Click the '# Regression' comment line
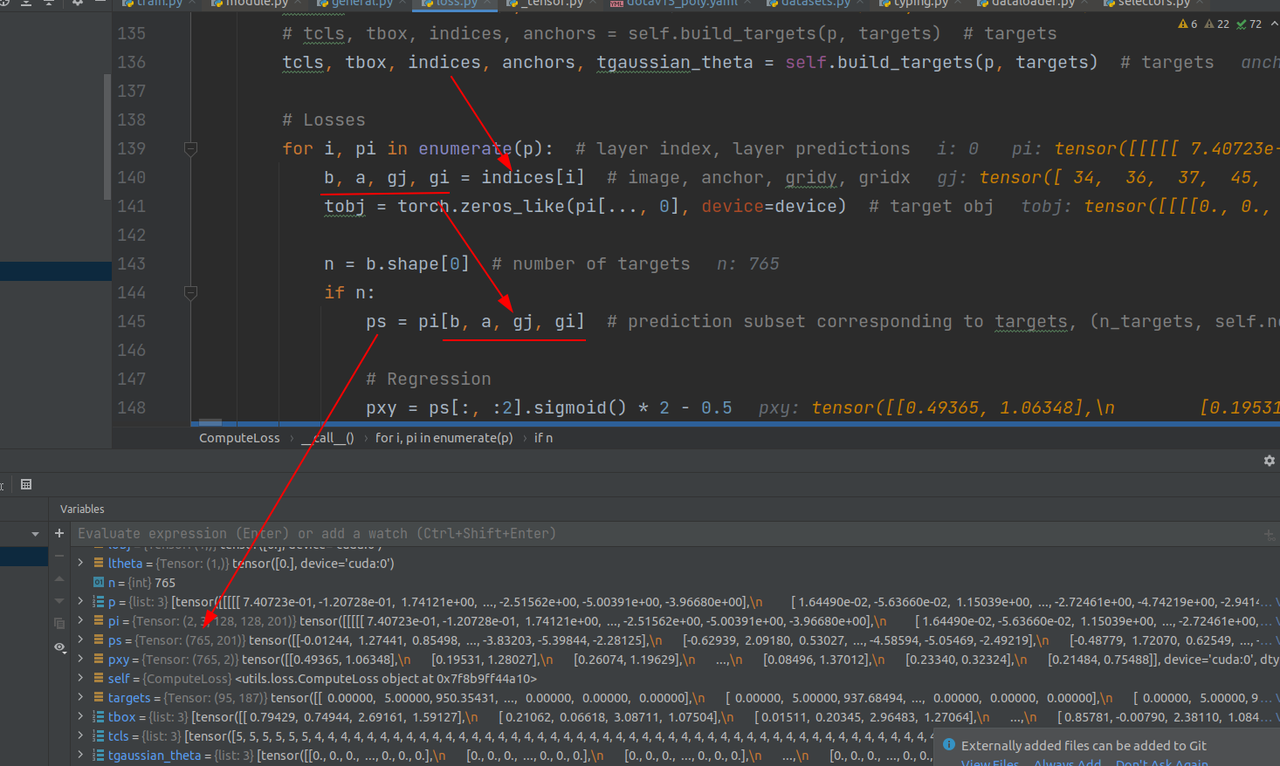 point(428,379)
